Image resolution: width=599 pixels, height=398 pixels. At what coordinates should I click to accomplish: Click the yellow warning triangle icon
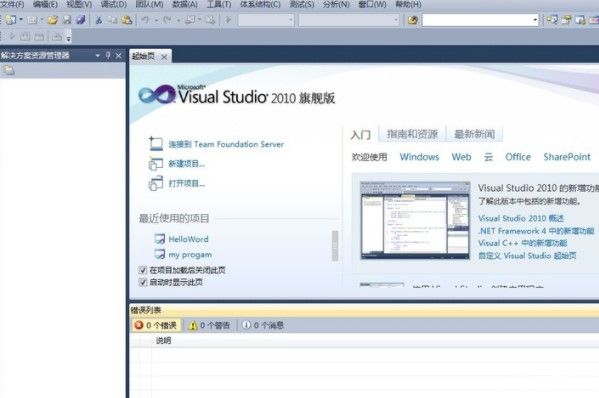193,325
